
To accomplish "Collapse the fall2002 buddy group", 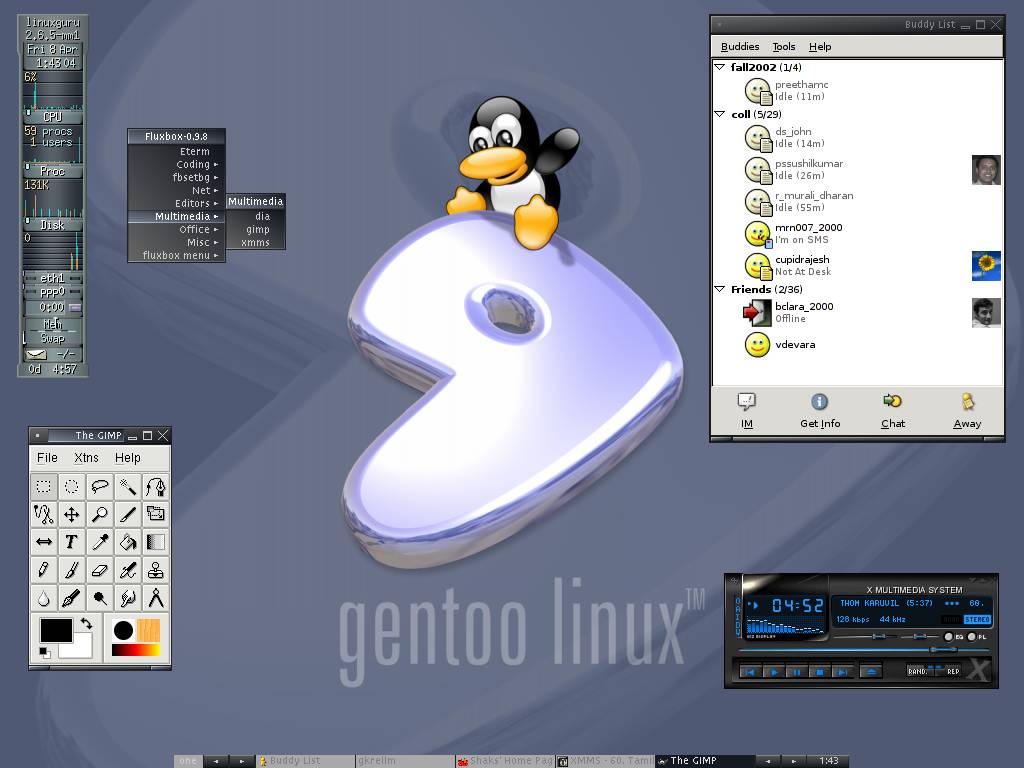I will (x=720, y=67).
